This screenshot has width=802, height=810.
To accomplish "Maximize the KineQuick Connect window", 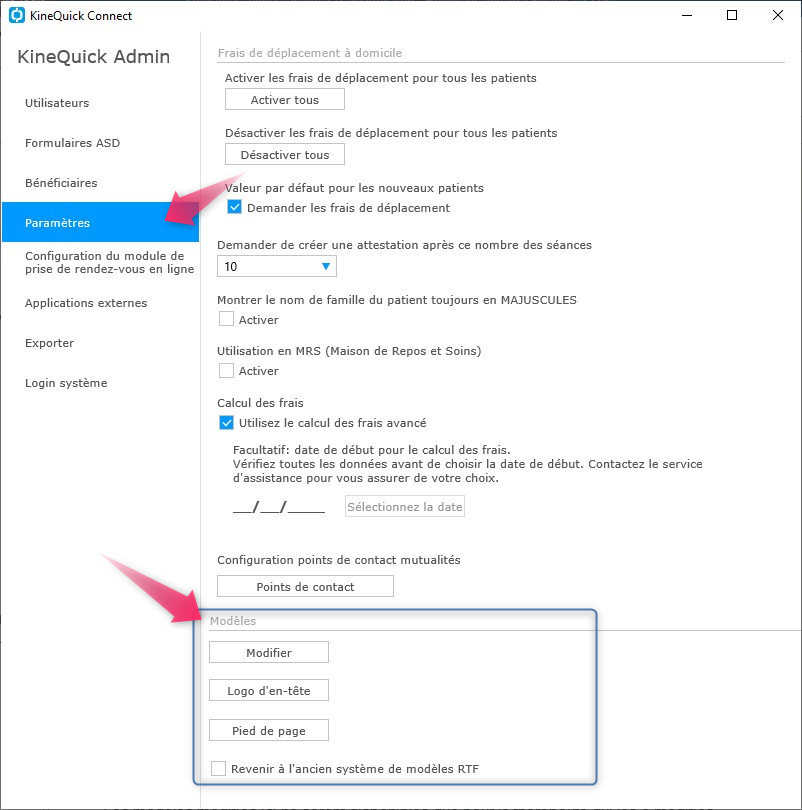I will [732, 15].
